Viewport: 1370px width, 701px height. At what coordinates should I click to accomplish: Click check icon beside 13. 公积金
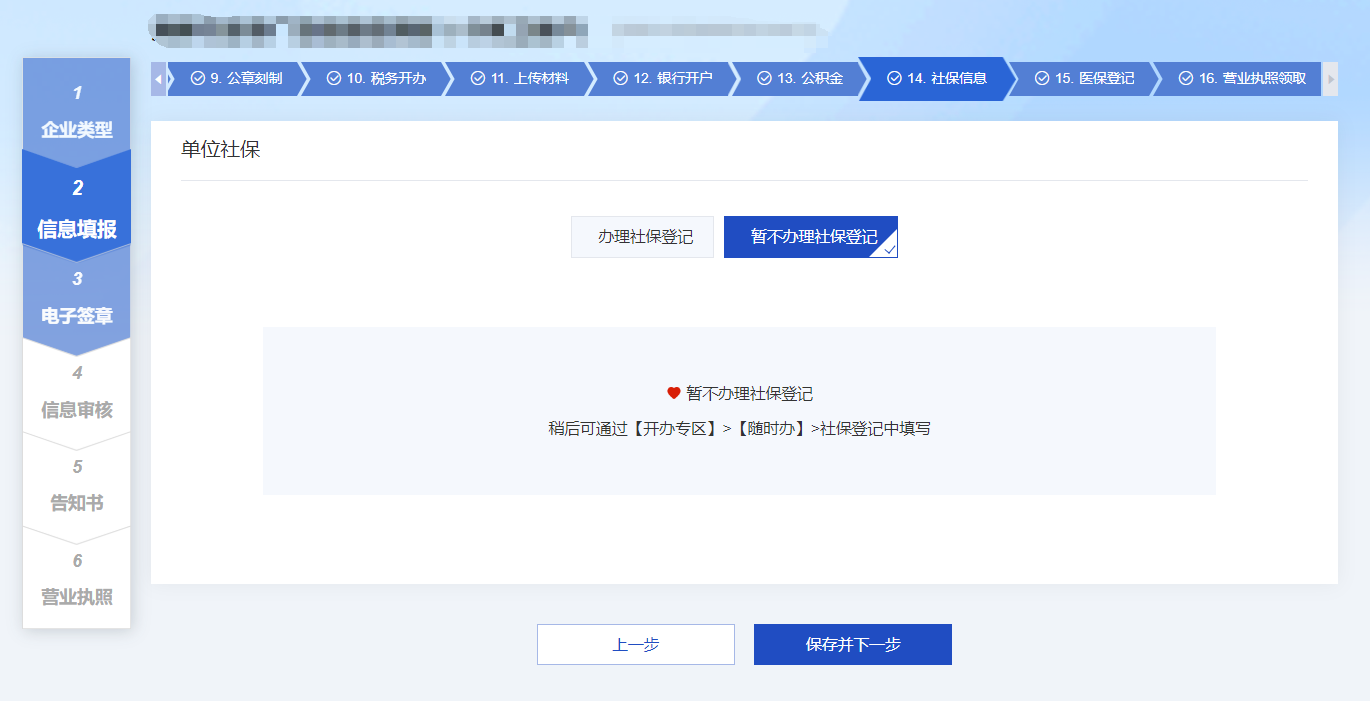pos(765,78)
